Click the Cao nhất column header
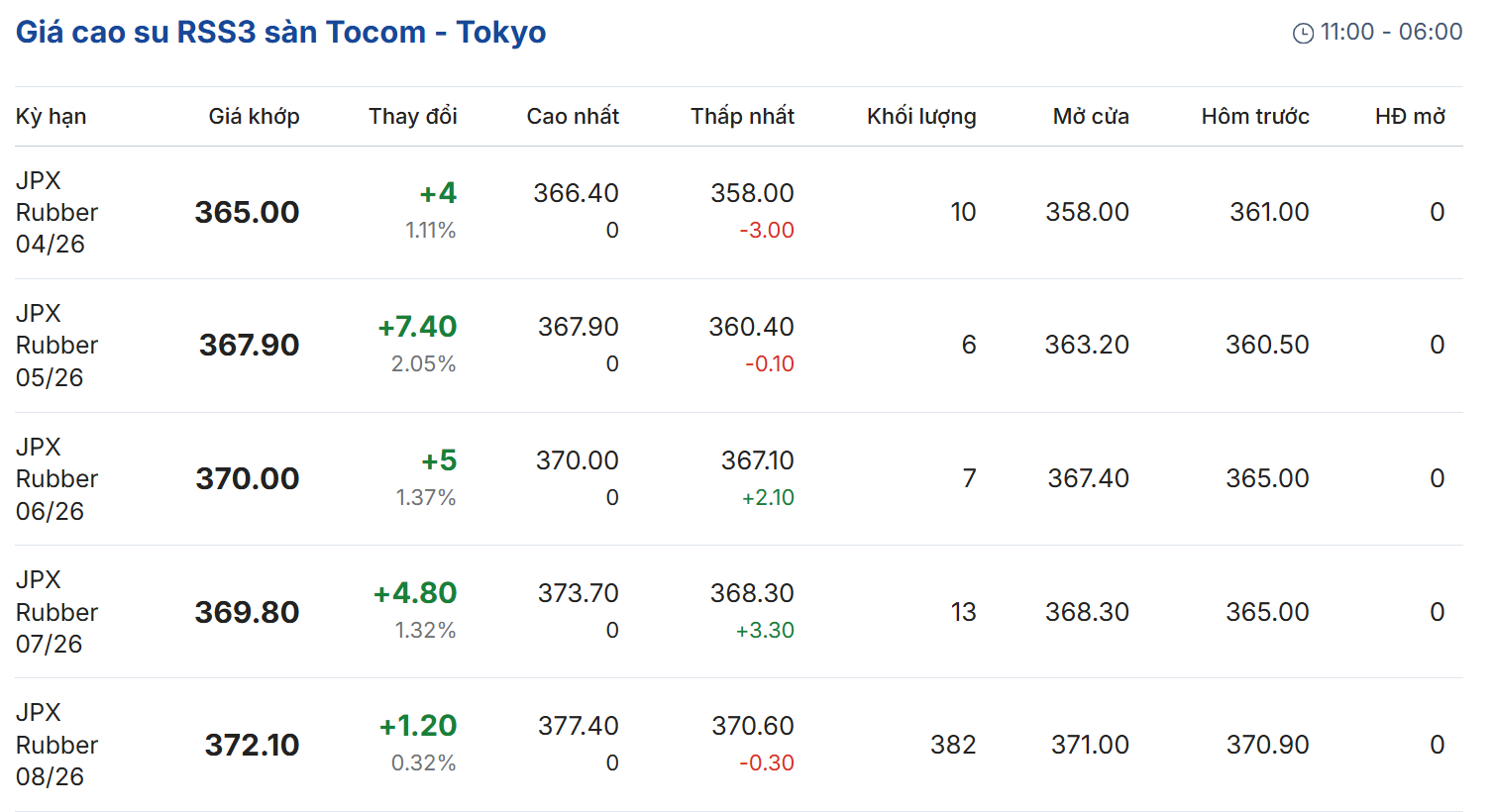This screenshot has height=812, width=1494. 573,117
